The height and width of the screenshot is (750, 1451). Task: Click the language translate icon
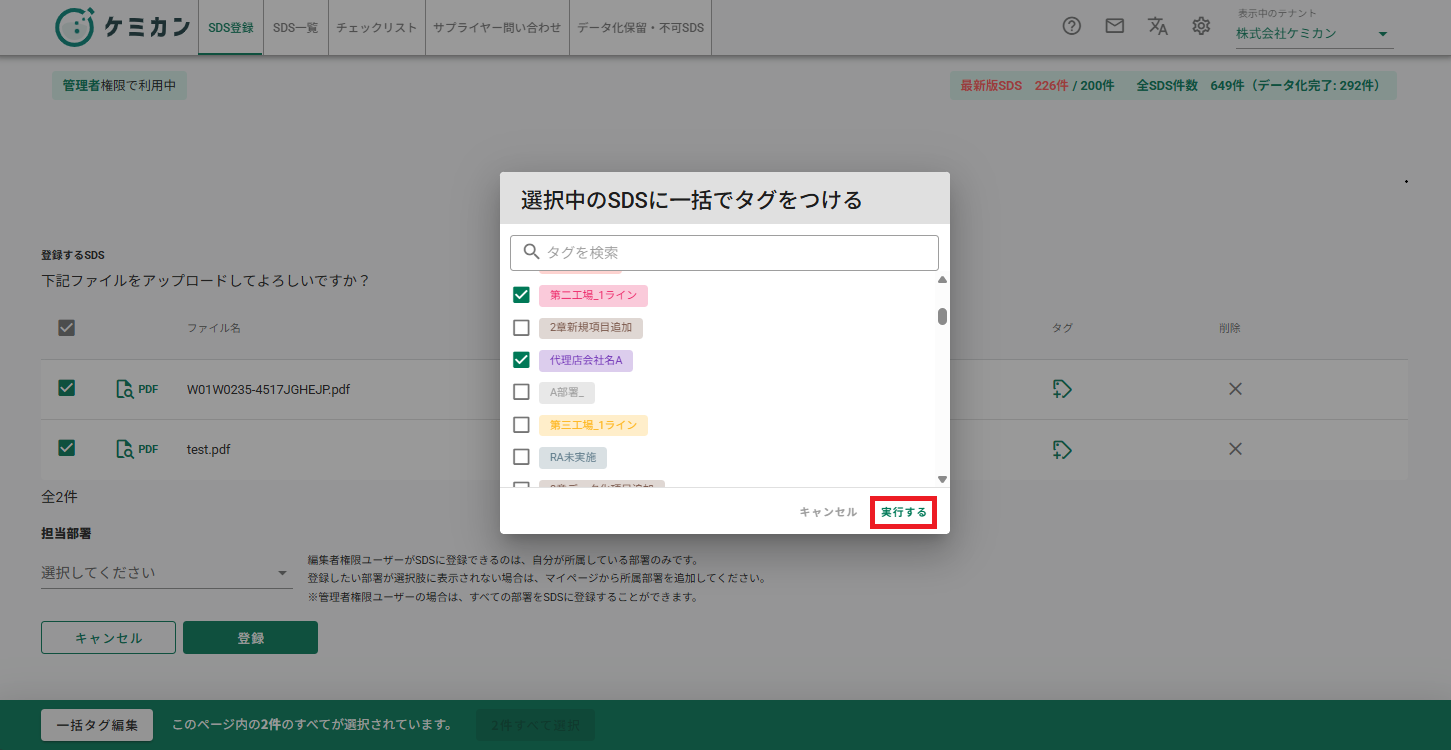[1158, 27]
